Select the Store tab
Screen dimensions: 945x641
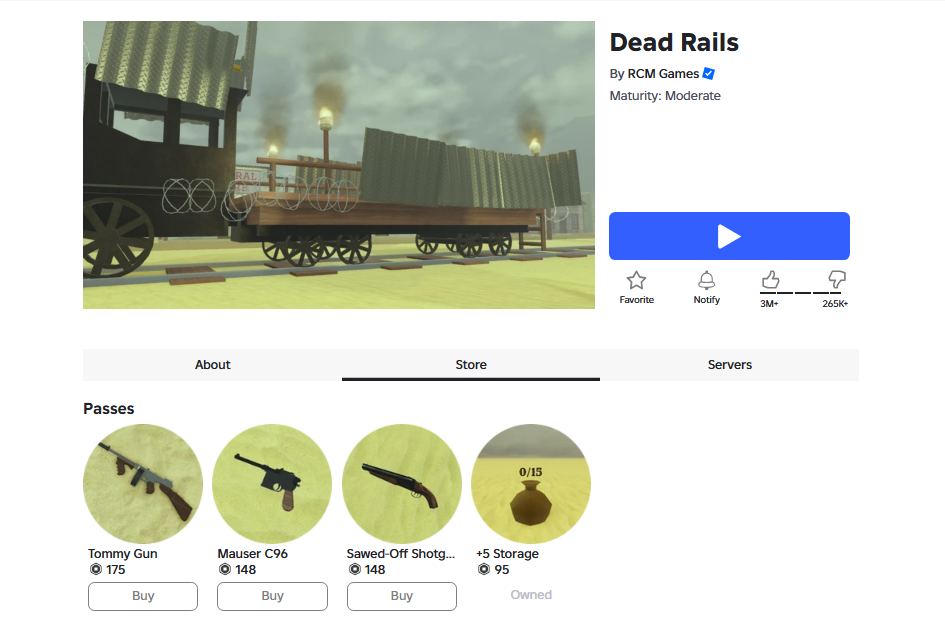pyautogui.click(x=471, y=364)
